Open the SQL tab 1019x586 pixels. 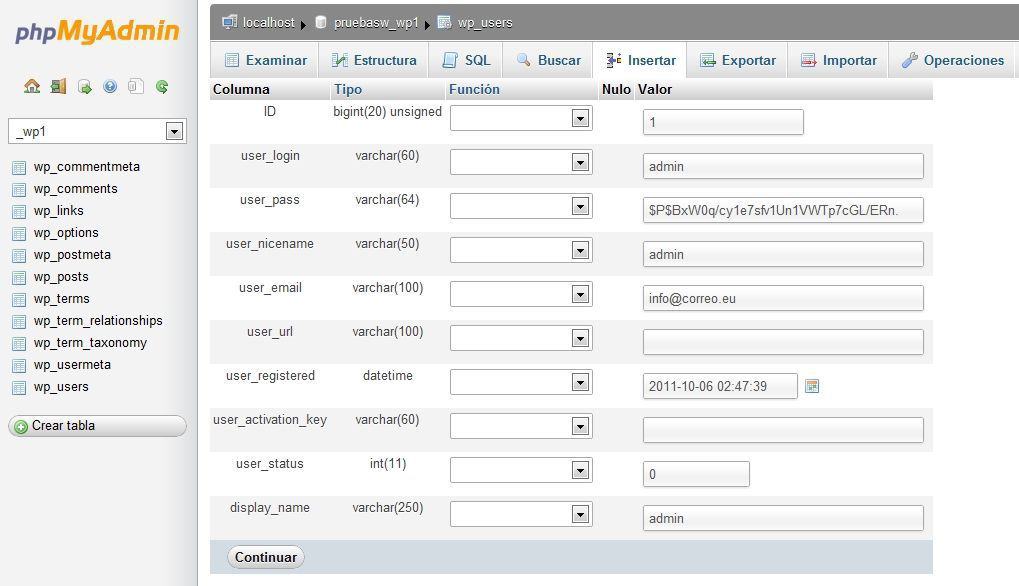[466, 60]
